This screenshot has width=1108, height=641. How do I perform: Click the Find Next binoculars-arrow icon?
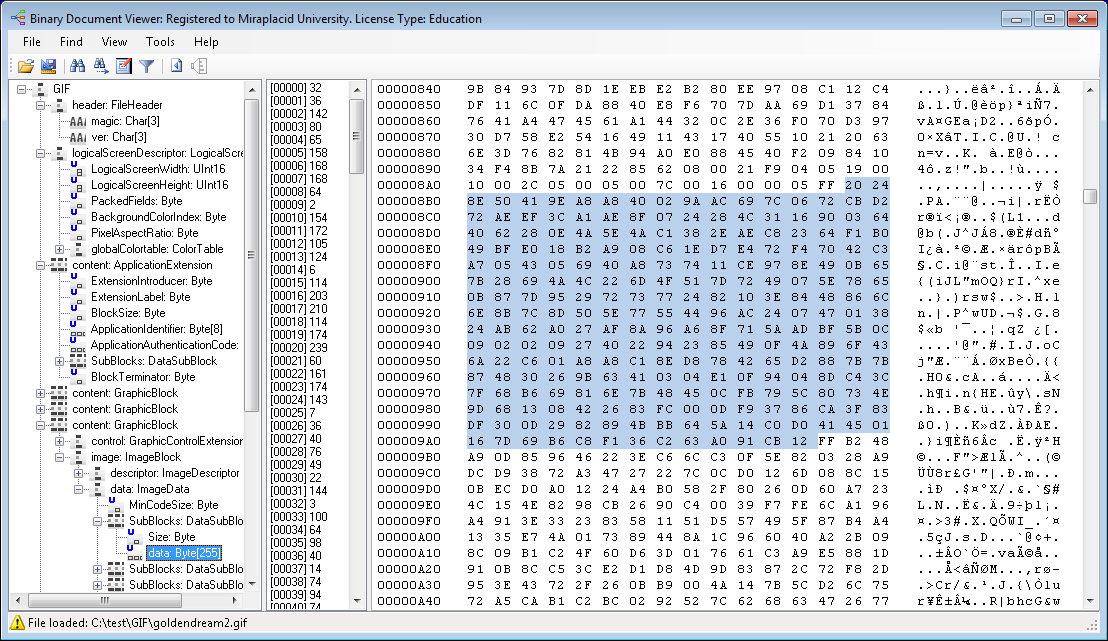[100, 66]
